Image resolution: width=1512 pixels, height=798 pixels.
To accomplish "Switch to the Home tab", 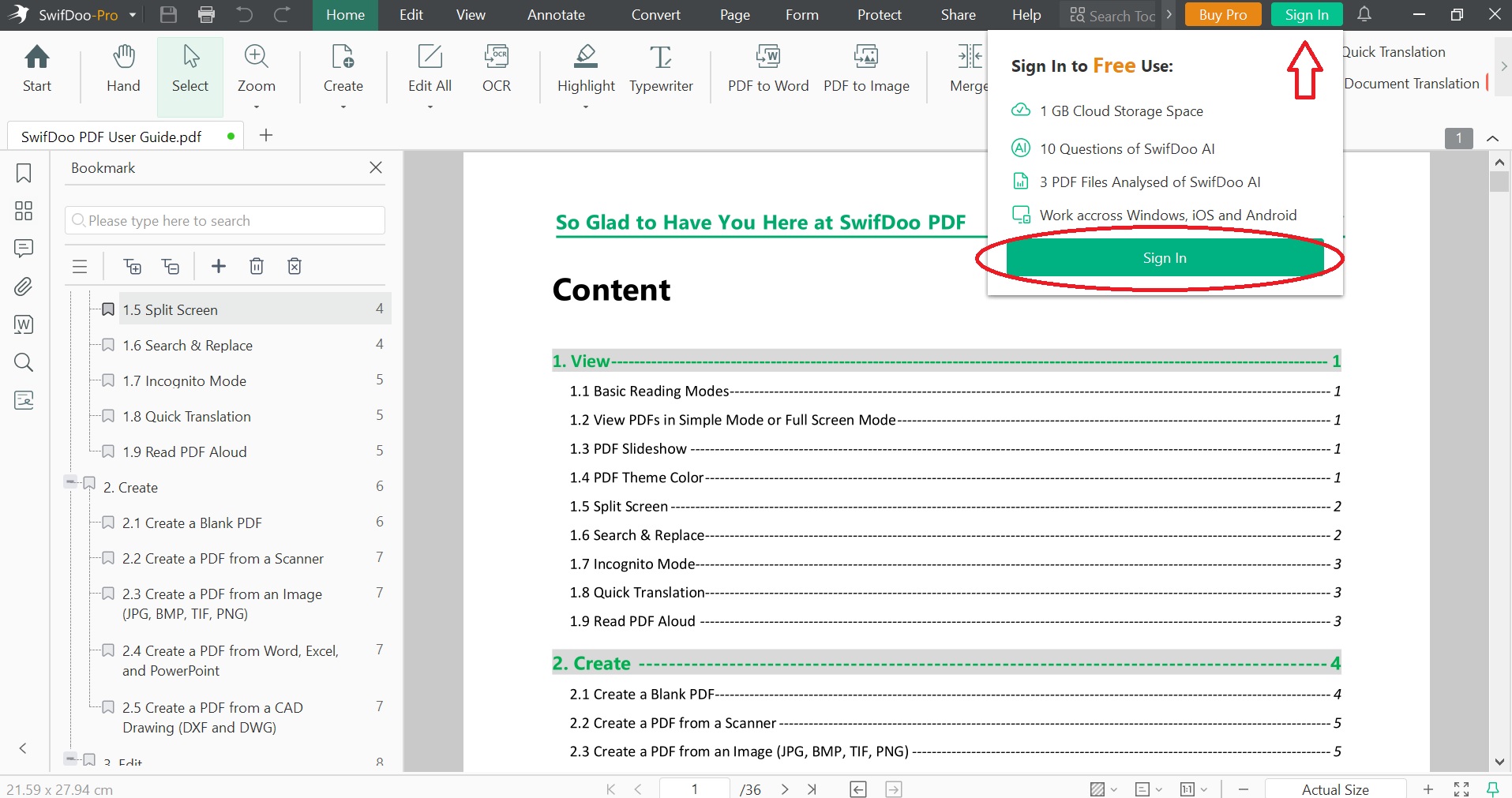I will coord(346,15).
